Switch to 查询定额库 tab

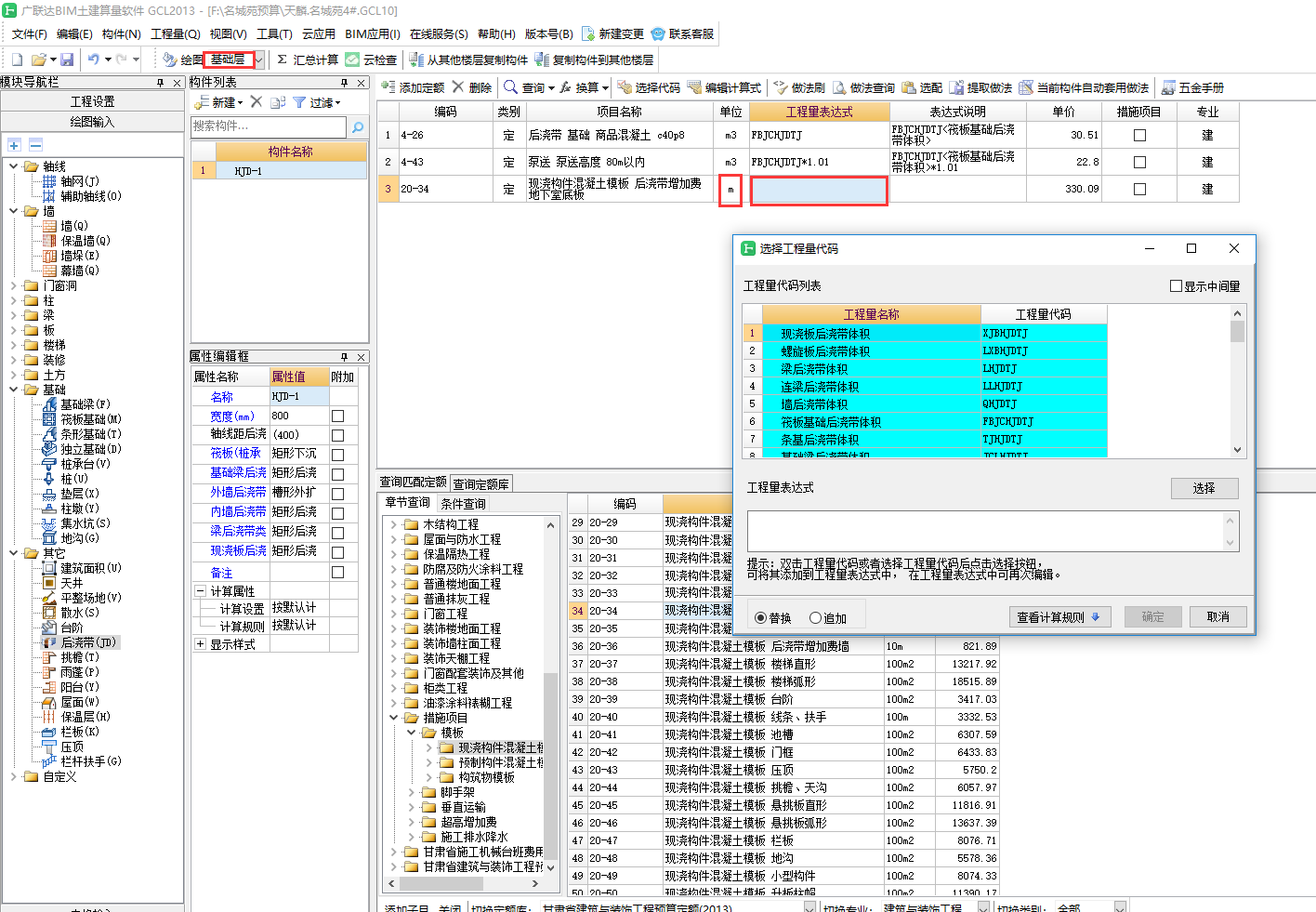click(x=481, y=484)
